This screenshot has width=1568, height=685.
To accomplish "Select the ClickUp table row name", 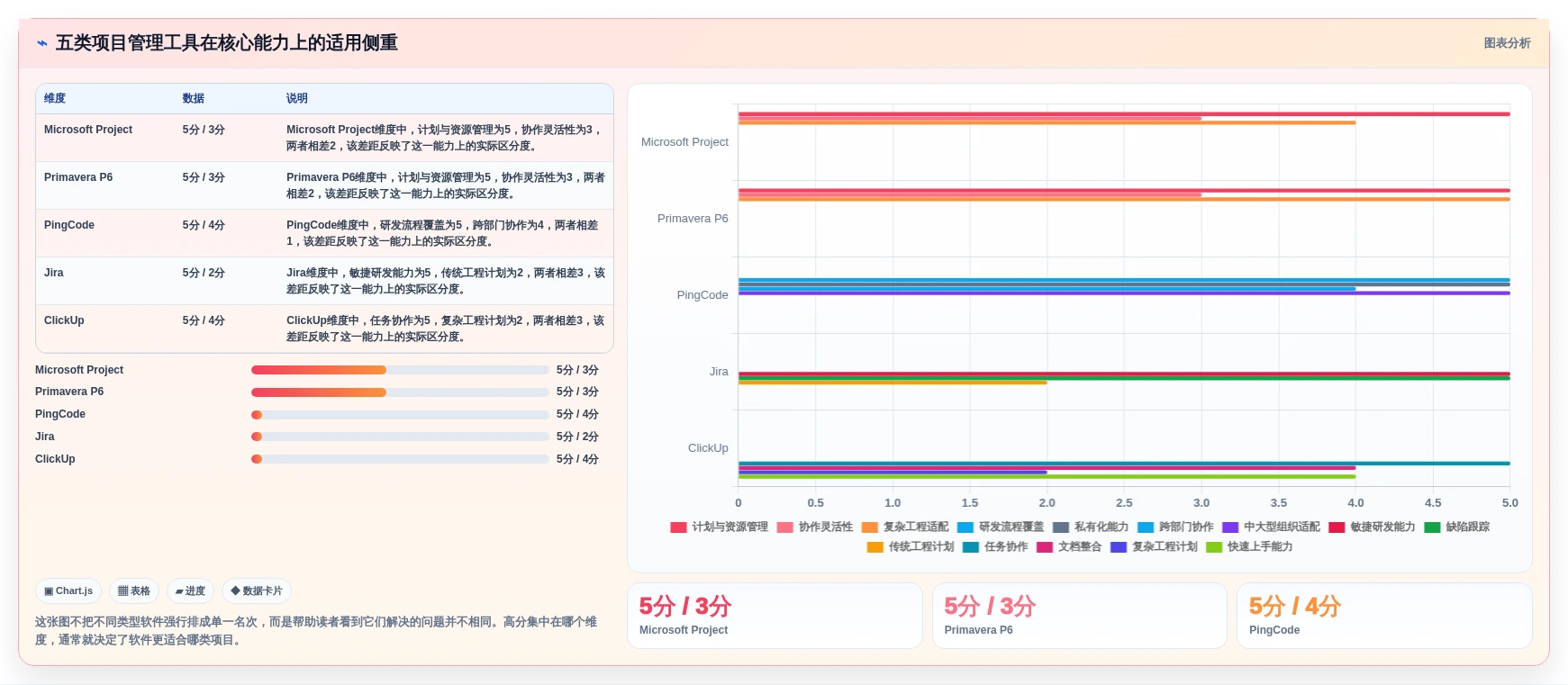I will 64,320.
